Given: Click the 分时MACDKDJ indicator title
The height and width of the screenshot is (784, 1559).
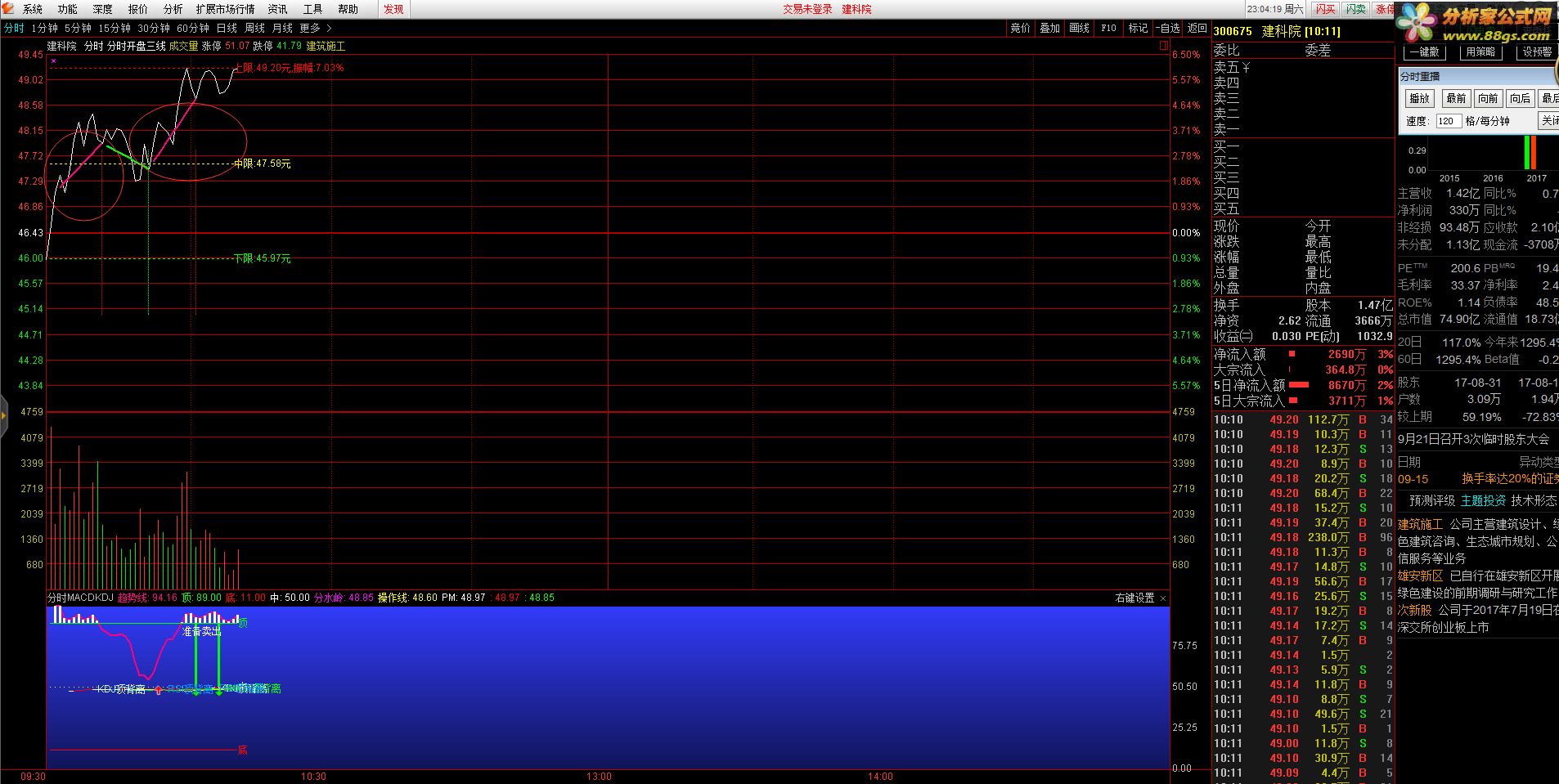Looking at the screenshot, I should (x=80, y=598).
